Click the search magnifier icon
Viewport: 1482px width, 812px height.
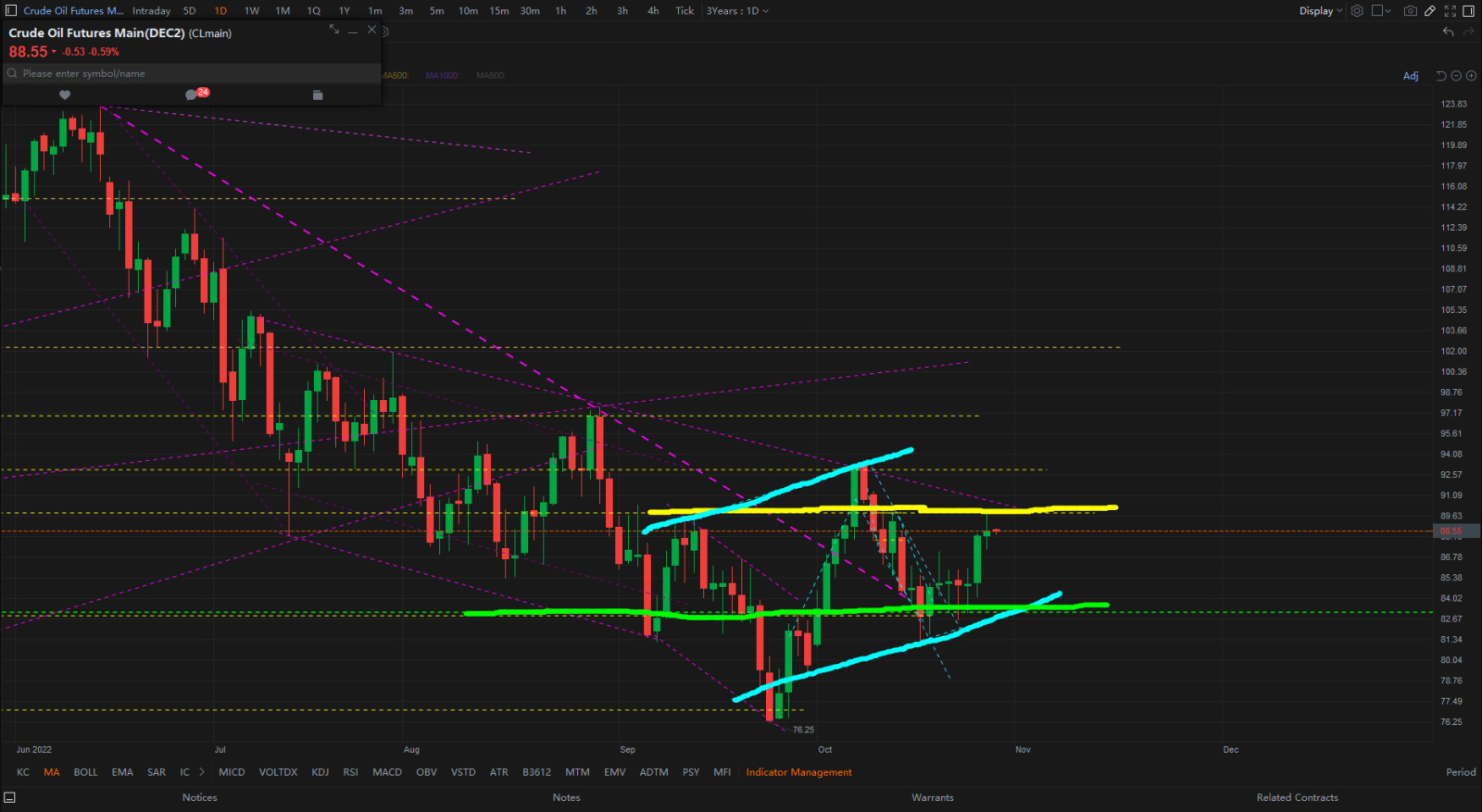point(13,73)
